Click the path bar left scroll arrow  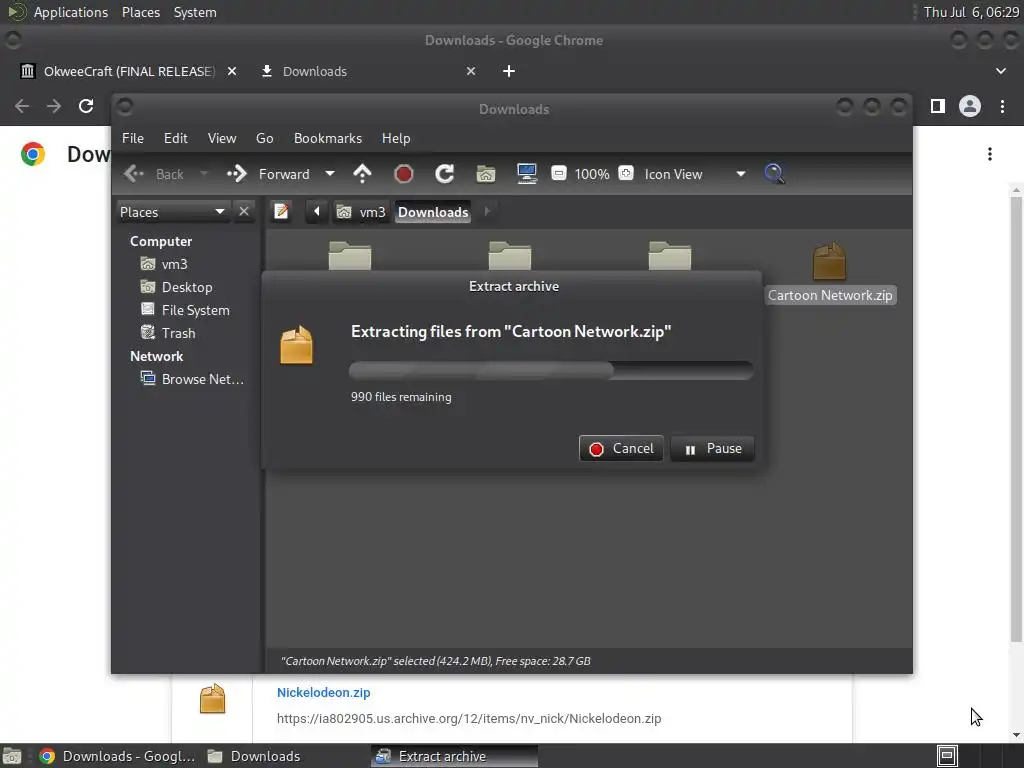(x=317, y=212)
